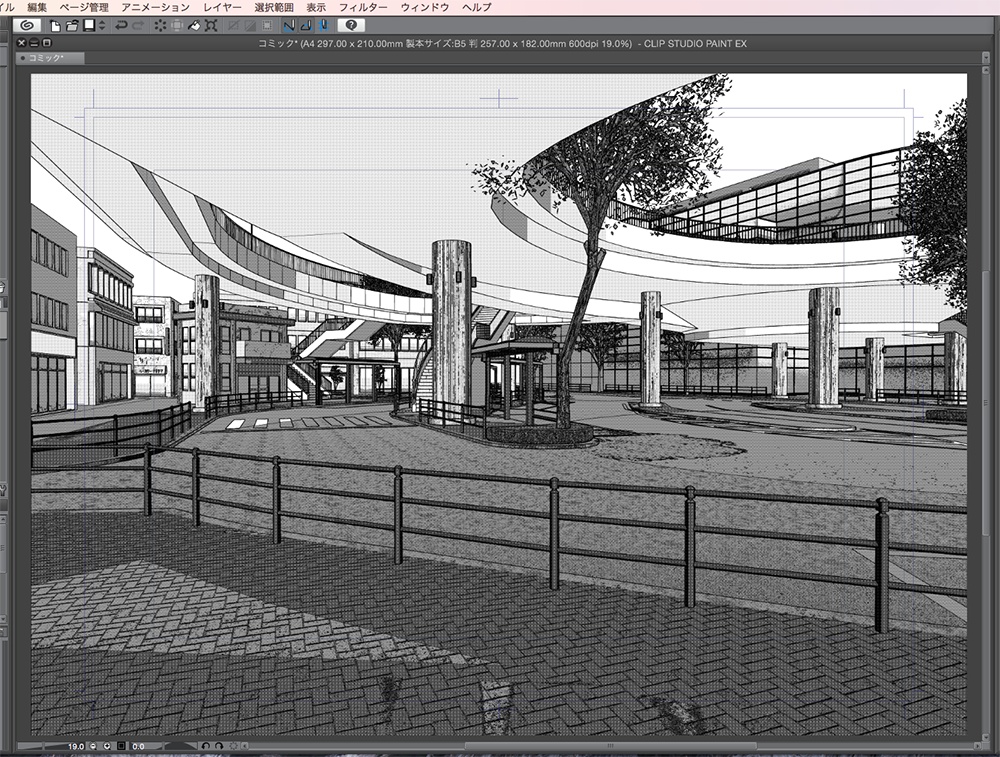1000x757 pixels.
Task: Click the Redo arrow icon
Action: pyautogui.click(x=138, y=26)
